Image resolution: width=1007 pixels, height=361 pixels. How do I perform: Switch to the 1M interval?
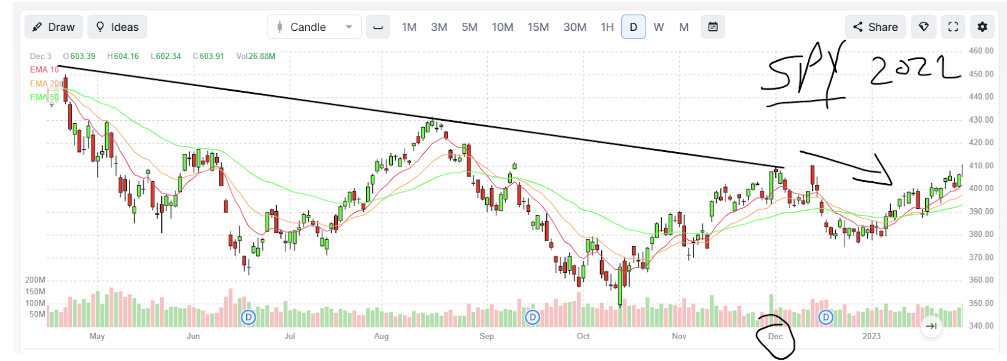coord(409,27)
